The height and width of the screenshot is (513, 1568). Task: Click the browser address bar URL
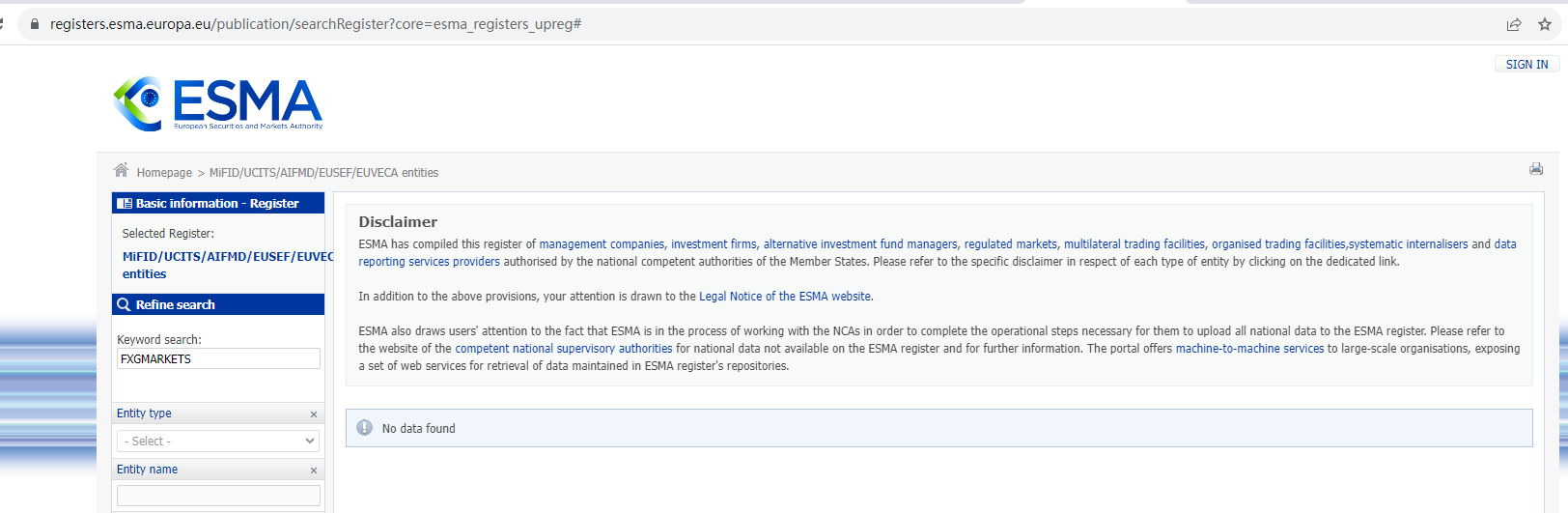[316, 24]
